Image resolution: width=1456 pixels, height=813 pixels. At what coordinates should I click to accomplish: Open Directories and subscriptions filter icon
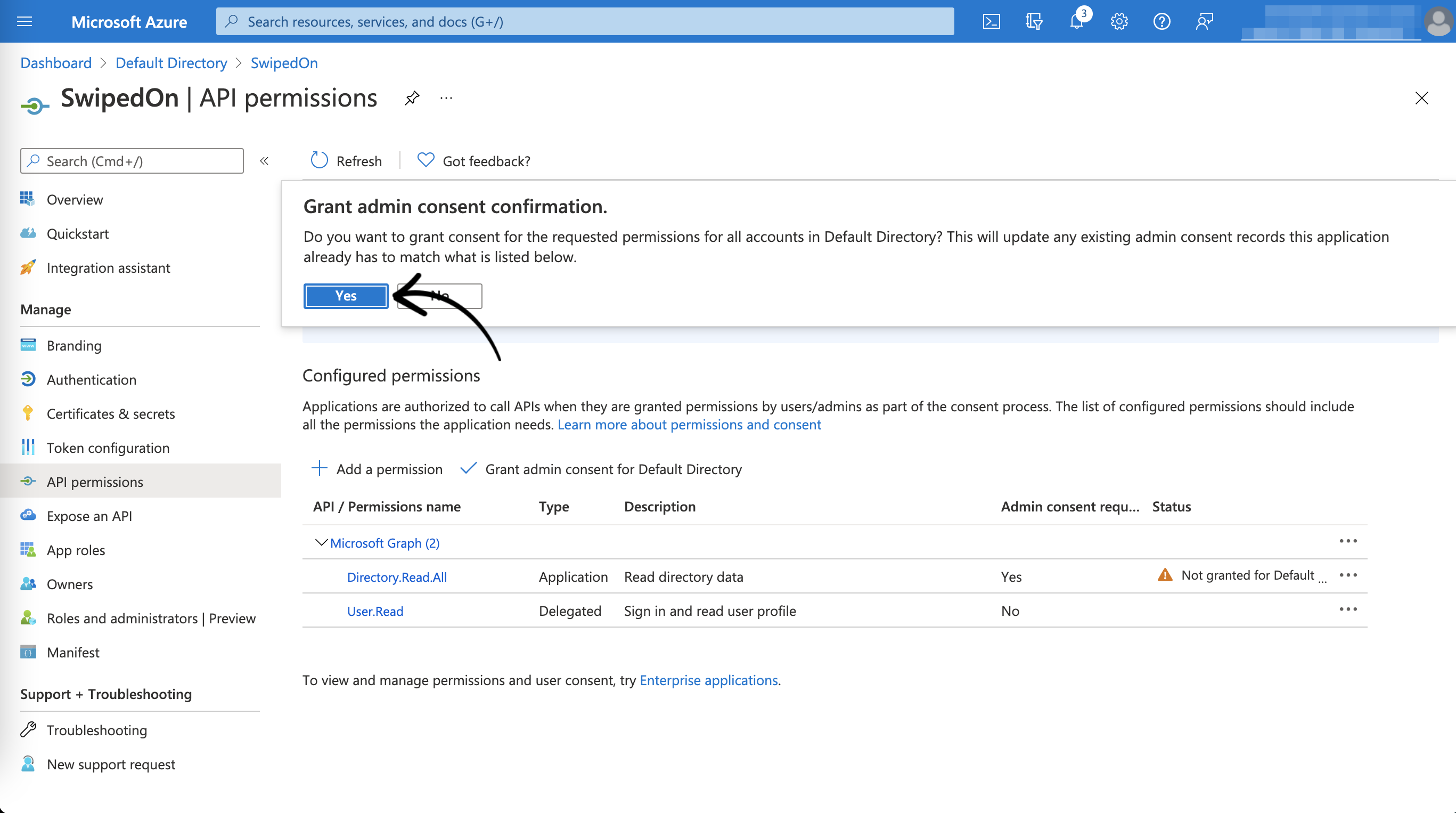[1034, 21]
